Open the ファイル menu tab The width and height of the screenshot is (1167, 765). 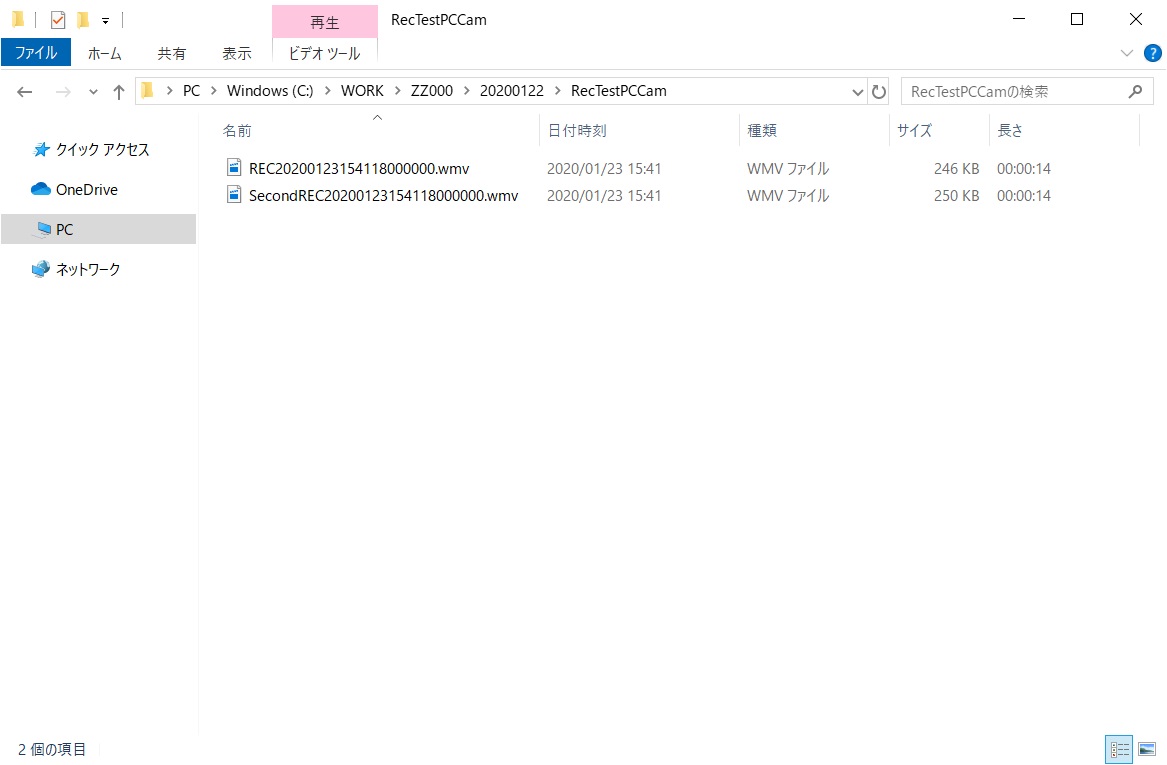(36, 53)
